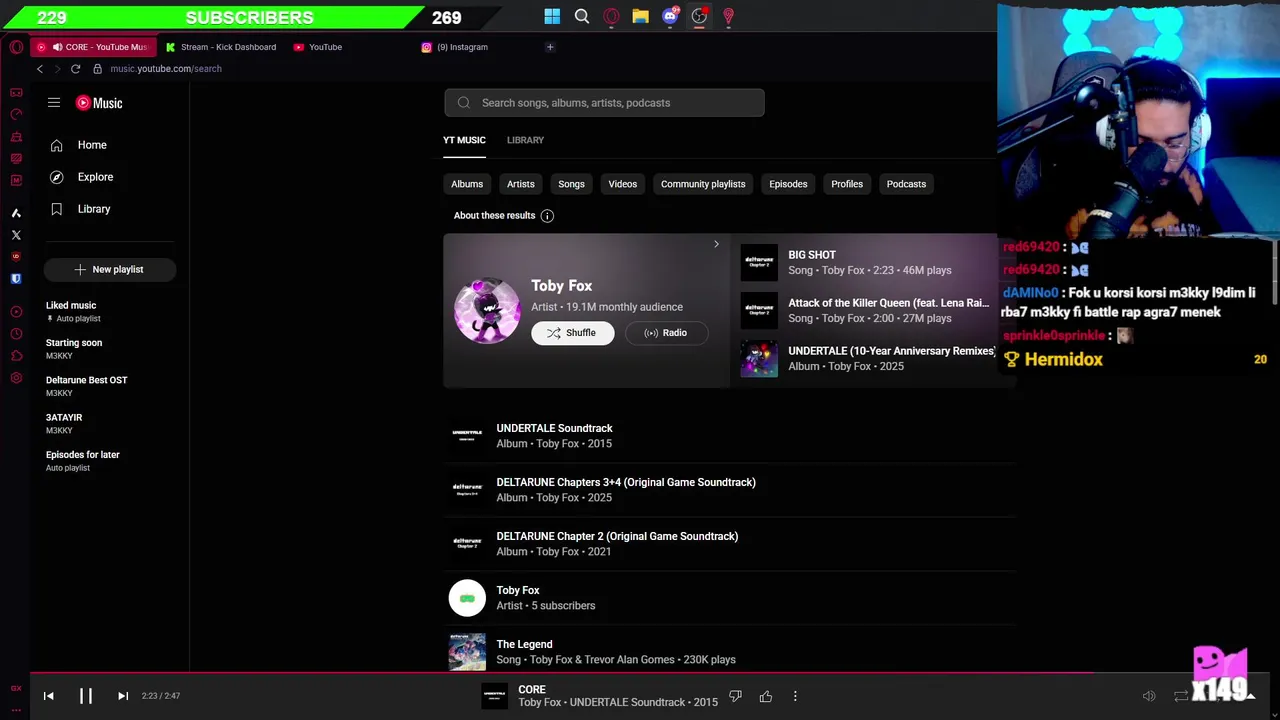The image size is (1280, 720).
Task: Filter results by Profiles
Action: 847,184
